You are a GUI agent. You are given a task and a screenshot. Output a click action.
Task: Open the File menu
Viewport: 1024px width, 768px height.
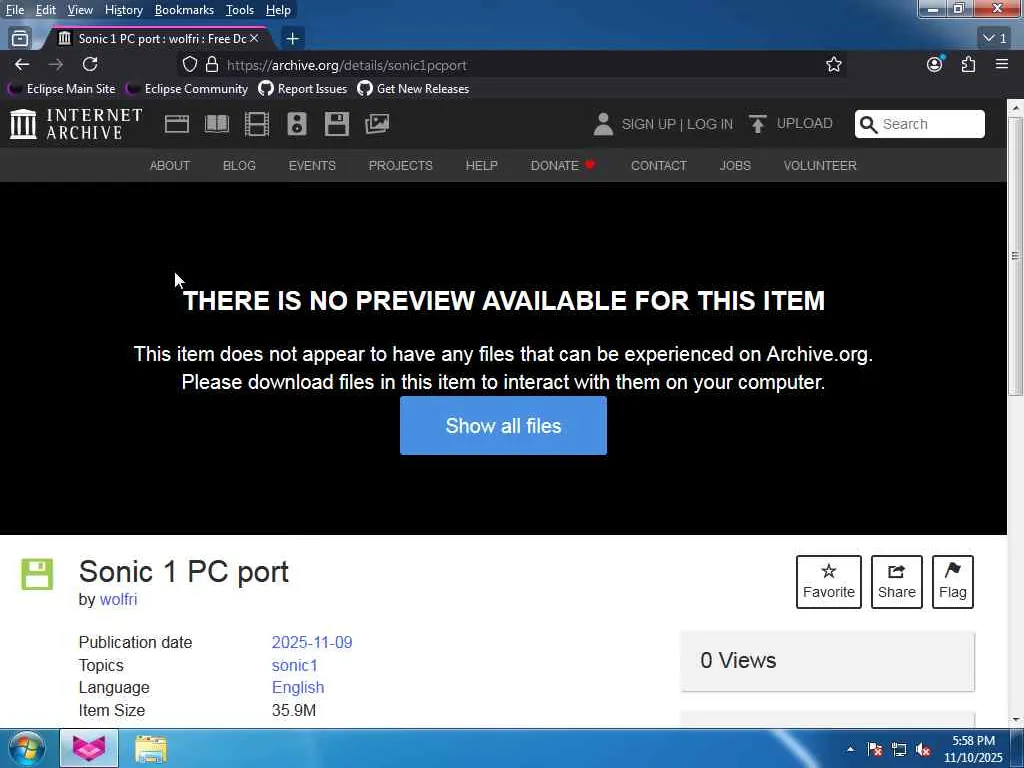point(15,10)
